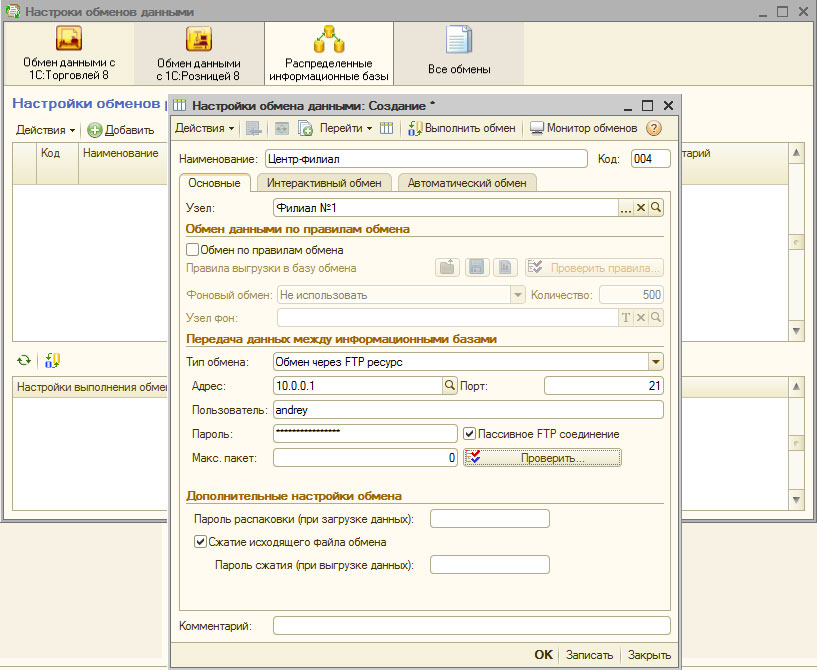
Task: Clear the Узел field with X icon
Action: [641, 207]
